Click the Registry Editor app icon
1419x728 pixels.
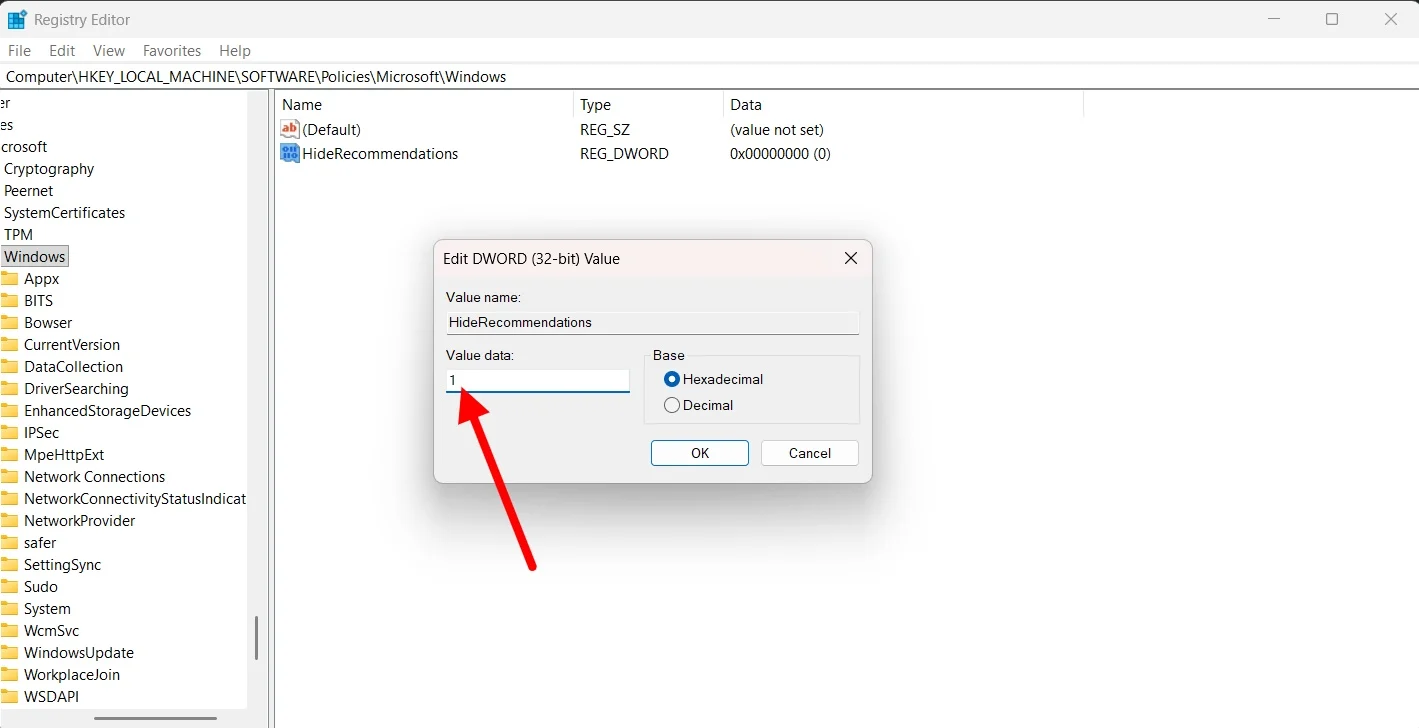[x=17, y=19]
